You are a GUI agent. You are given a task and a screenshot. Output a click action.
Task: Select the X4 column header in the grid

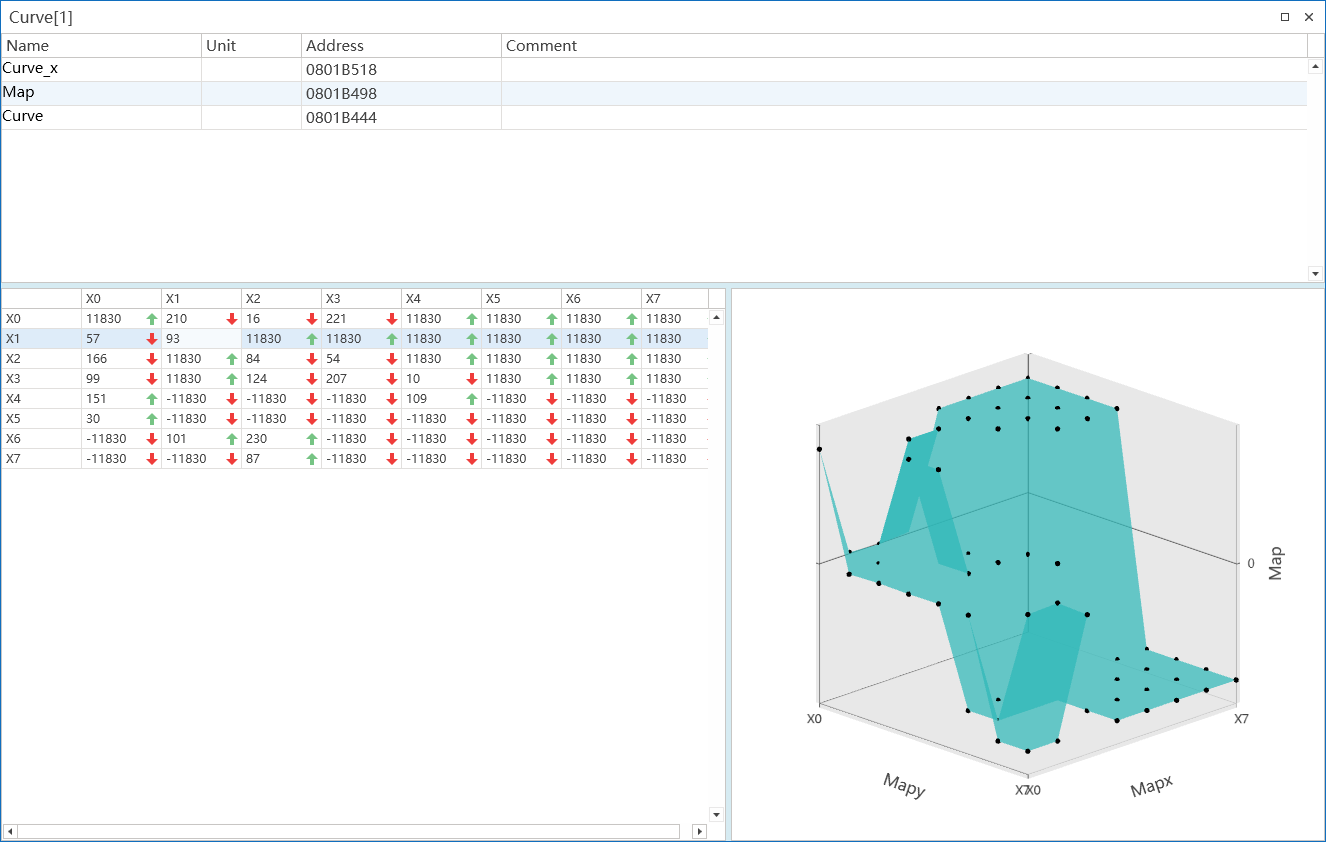[x=441, y=299]
